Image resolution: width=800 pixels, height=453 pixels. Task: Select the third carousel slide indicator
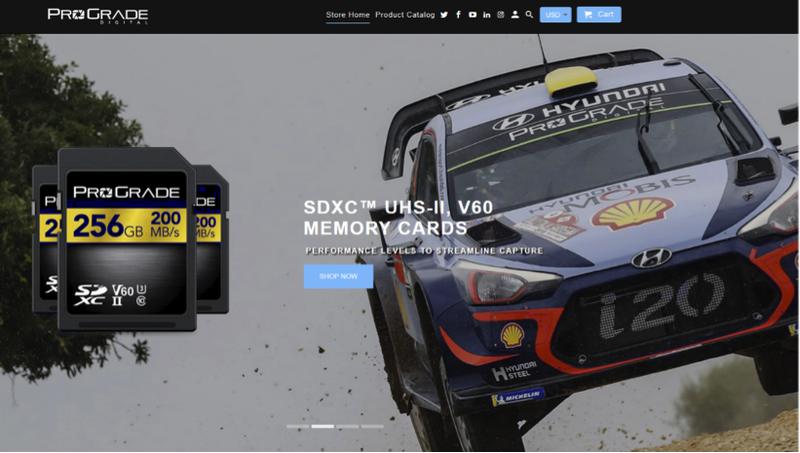(347, 426)
